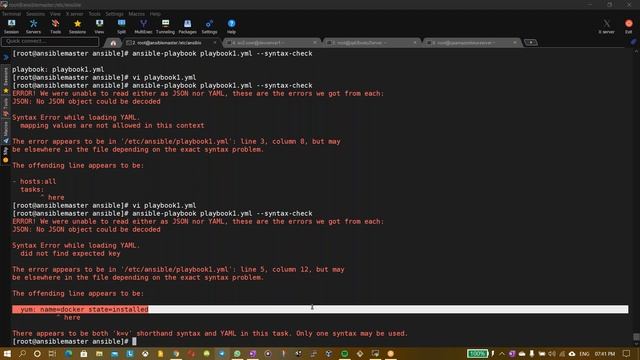Viewport: 640px width, 360px height.
Task: Open the X server menu
Action: (x=74, y=14)
